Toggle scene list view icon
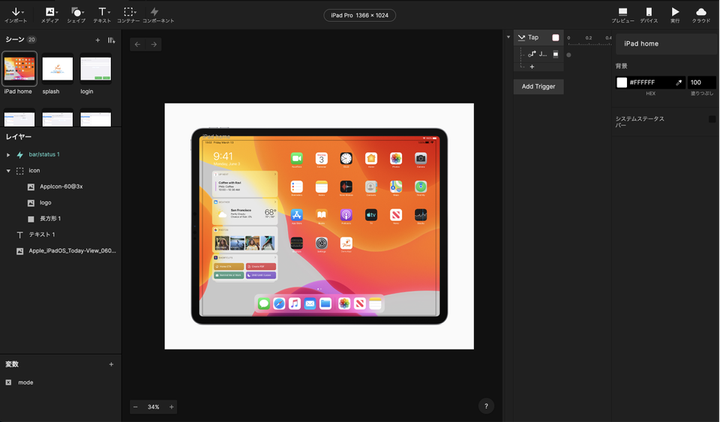720x422 pixels. point(111,40)
